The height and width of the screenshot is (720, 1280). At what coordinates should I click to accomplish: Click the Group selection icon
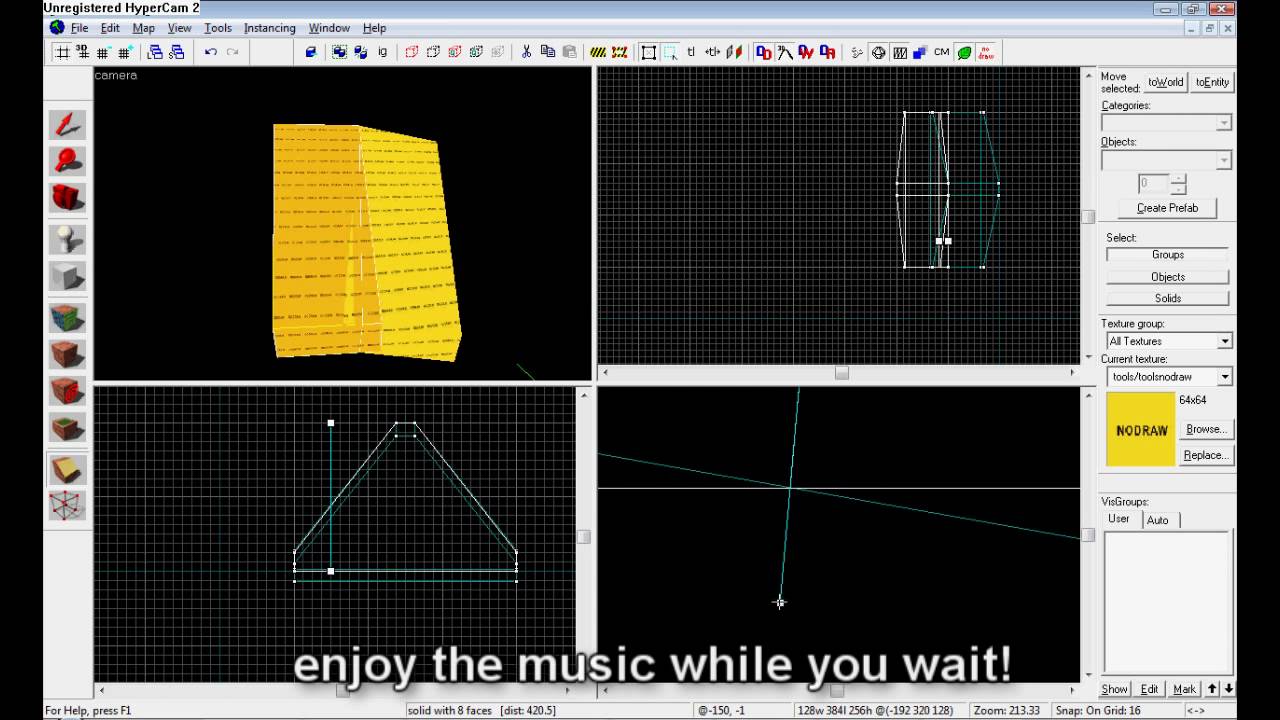(x=340, y=52)
